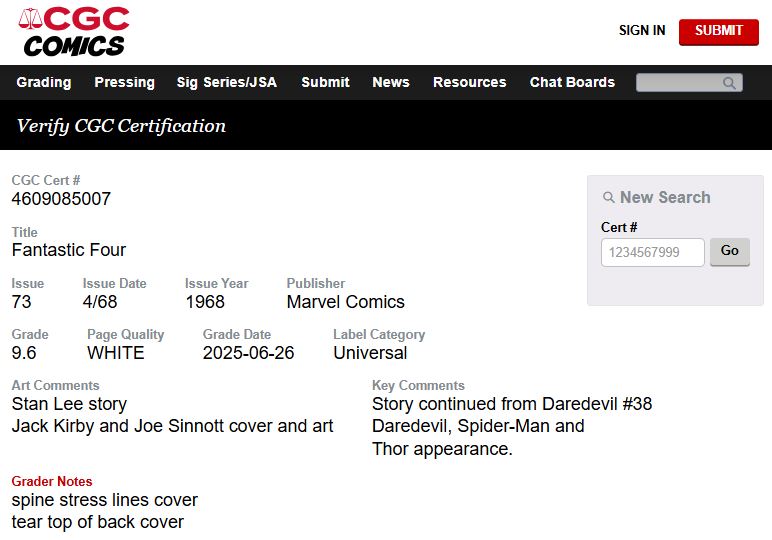The height and width of the screenshot is (540, 772).
Task: Open the Sign In page
Action: click(x=642, y=31)
